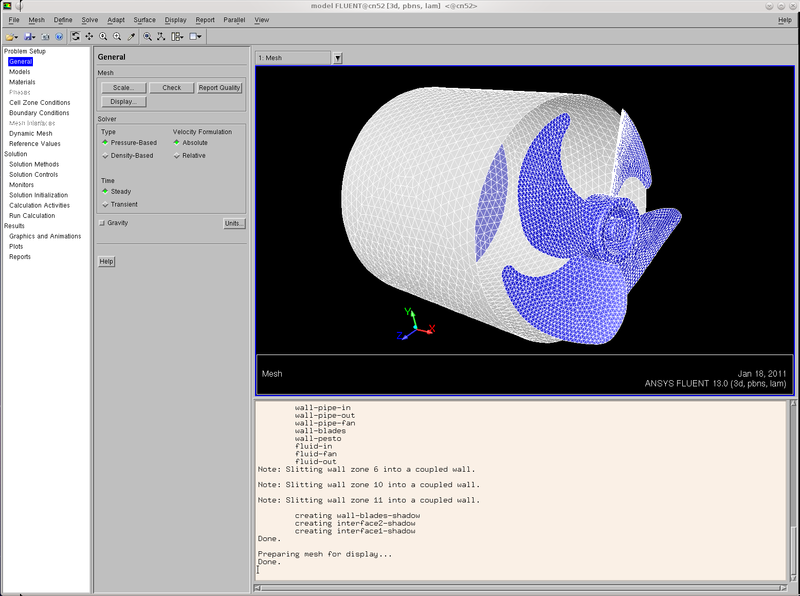This screenshot has height=596, width=800.
Task: Click the Units... button
Action: click(x=233, y=223)
